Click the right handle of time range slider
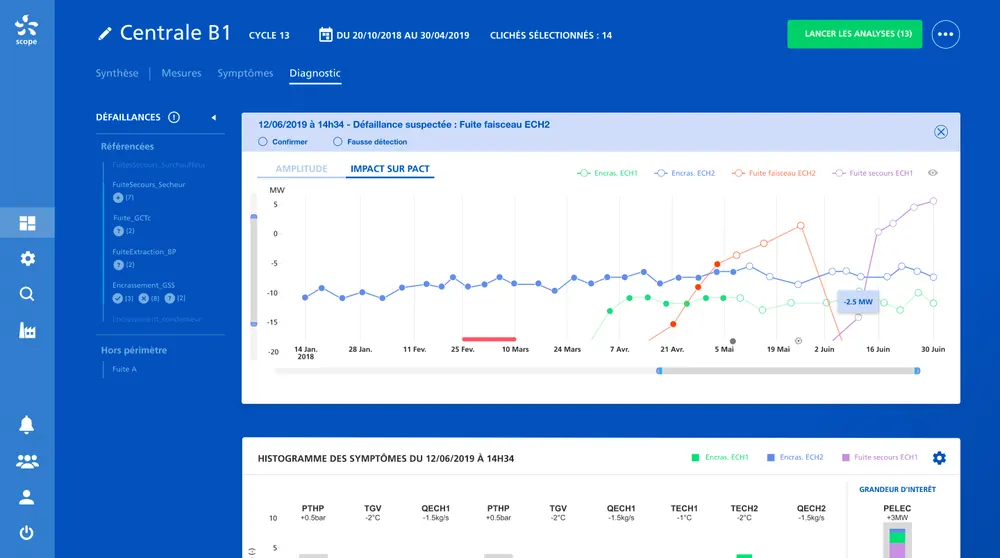Viewport: 1000px width, 558px height. pos(917,371)
